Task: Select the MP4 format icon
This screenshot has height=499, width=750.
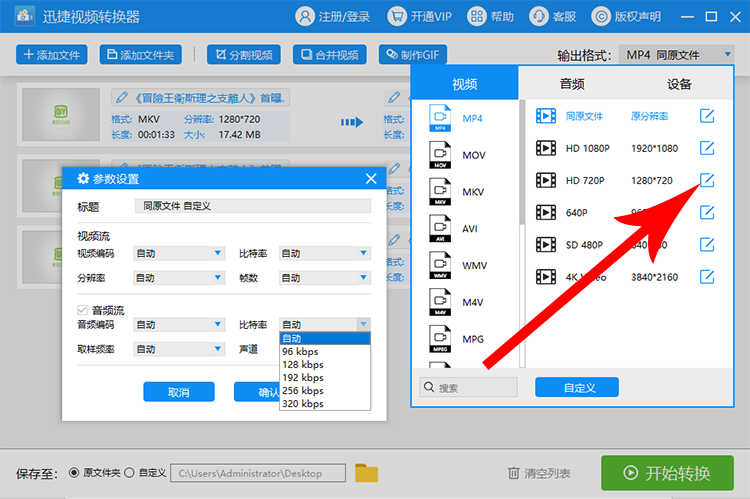Action: click(440, 118)
